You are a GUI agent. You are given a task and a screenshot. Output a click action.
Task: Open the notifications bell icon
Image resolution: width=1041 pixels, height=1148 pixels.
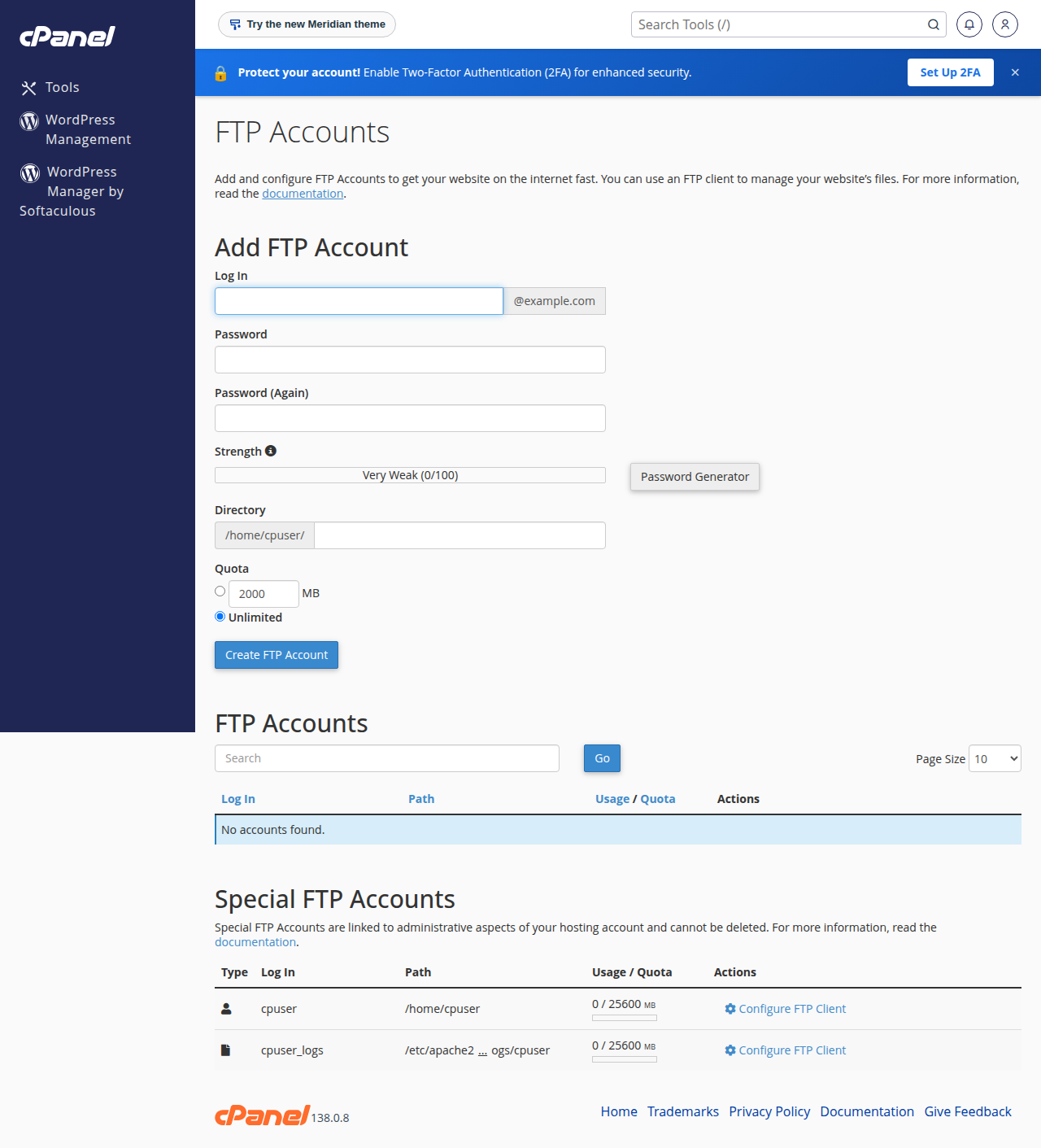coord(969,24)
